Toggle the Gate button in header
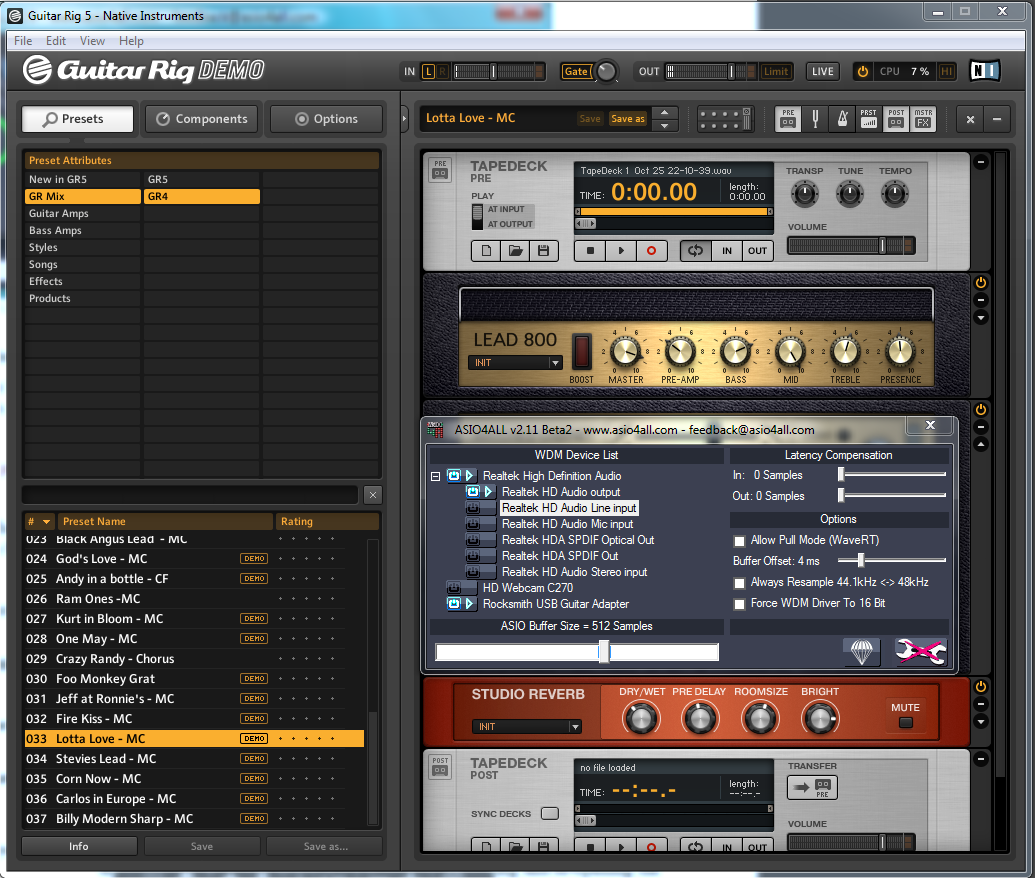The width and height of the screenshot is (1035, 878). 576,71
